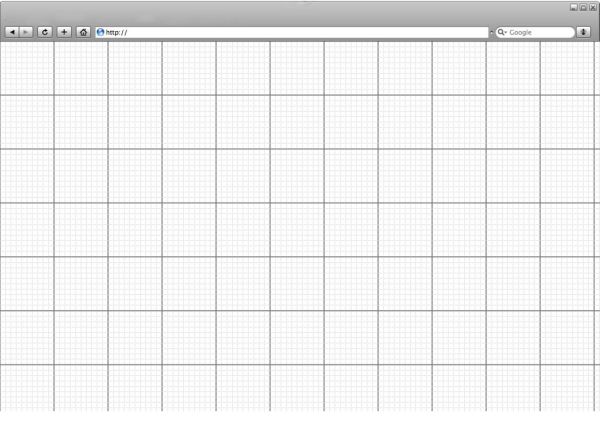Viewport: 600px width, 424px height.
Task: Focus the Google search field
Action: [x=535, y=32]
